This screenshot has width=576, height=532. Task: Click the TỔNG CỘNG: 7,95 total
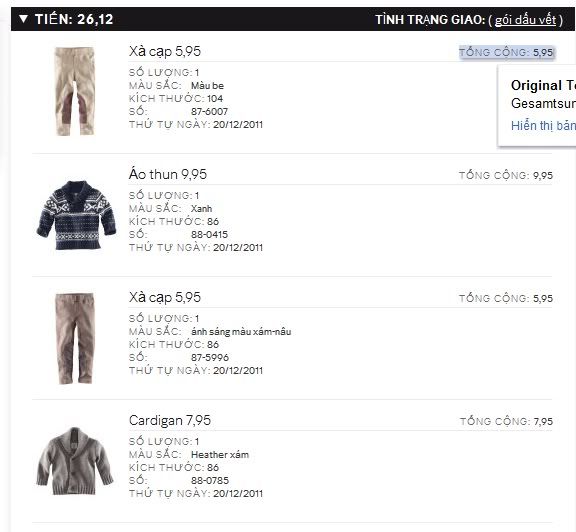[x=506, y=421]
